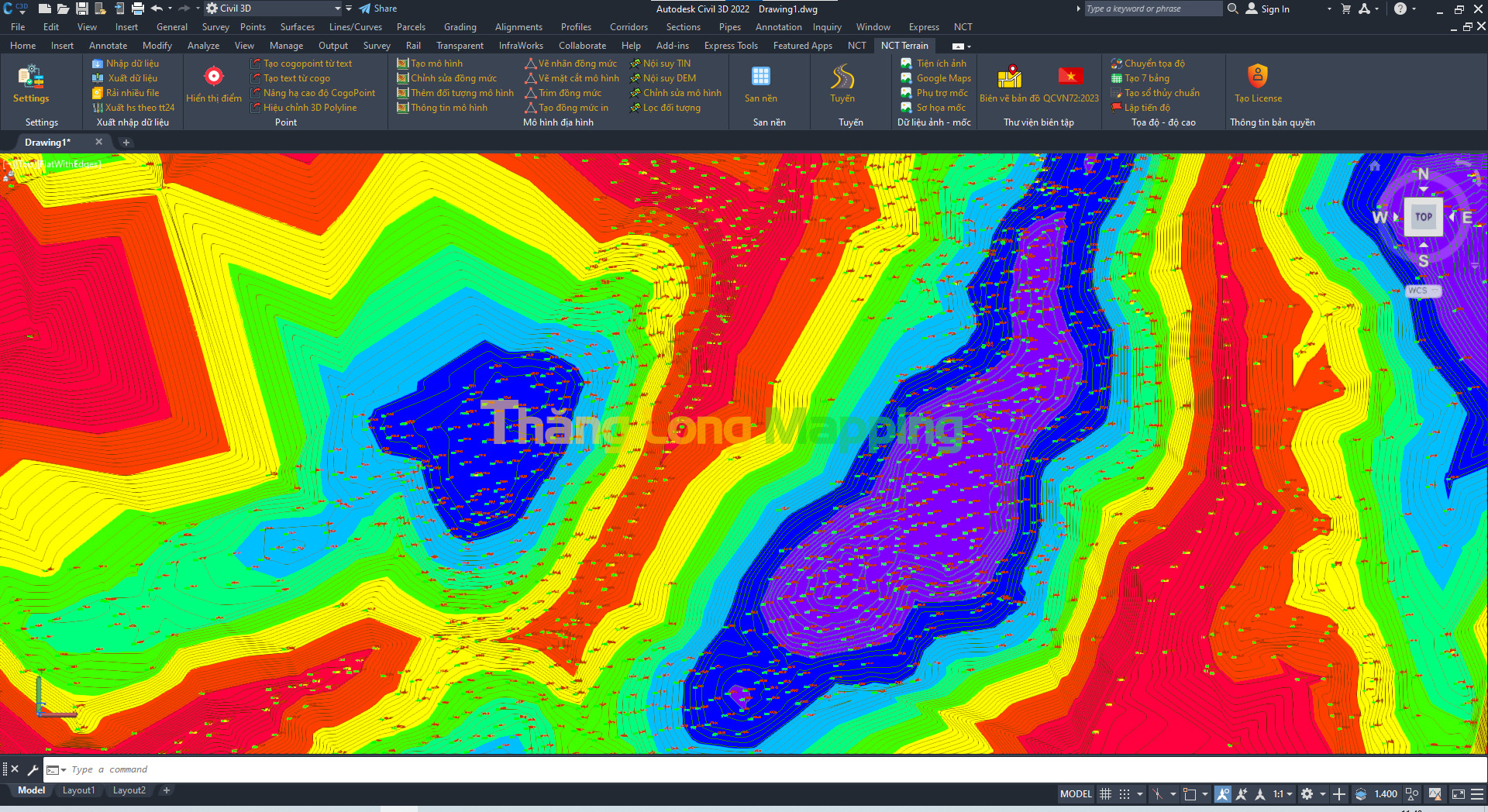
Task: Click the Google Maps command
Action: 943,78
